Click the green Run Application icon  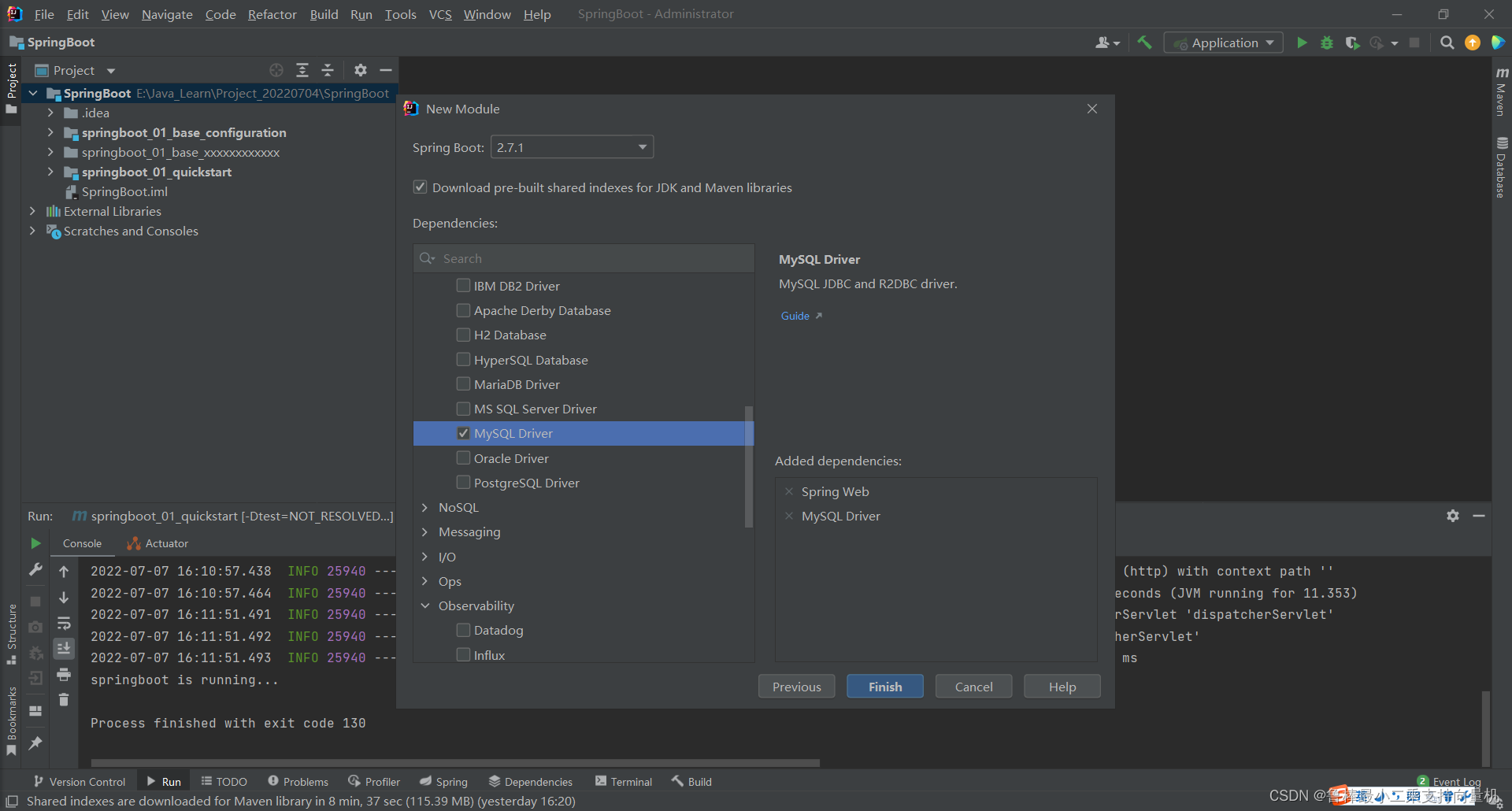pyautogui.click(x=1302, y=43)
